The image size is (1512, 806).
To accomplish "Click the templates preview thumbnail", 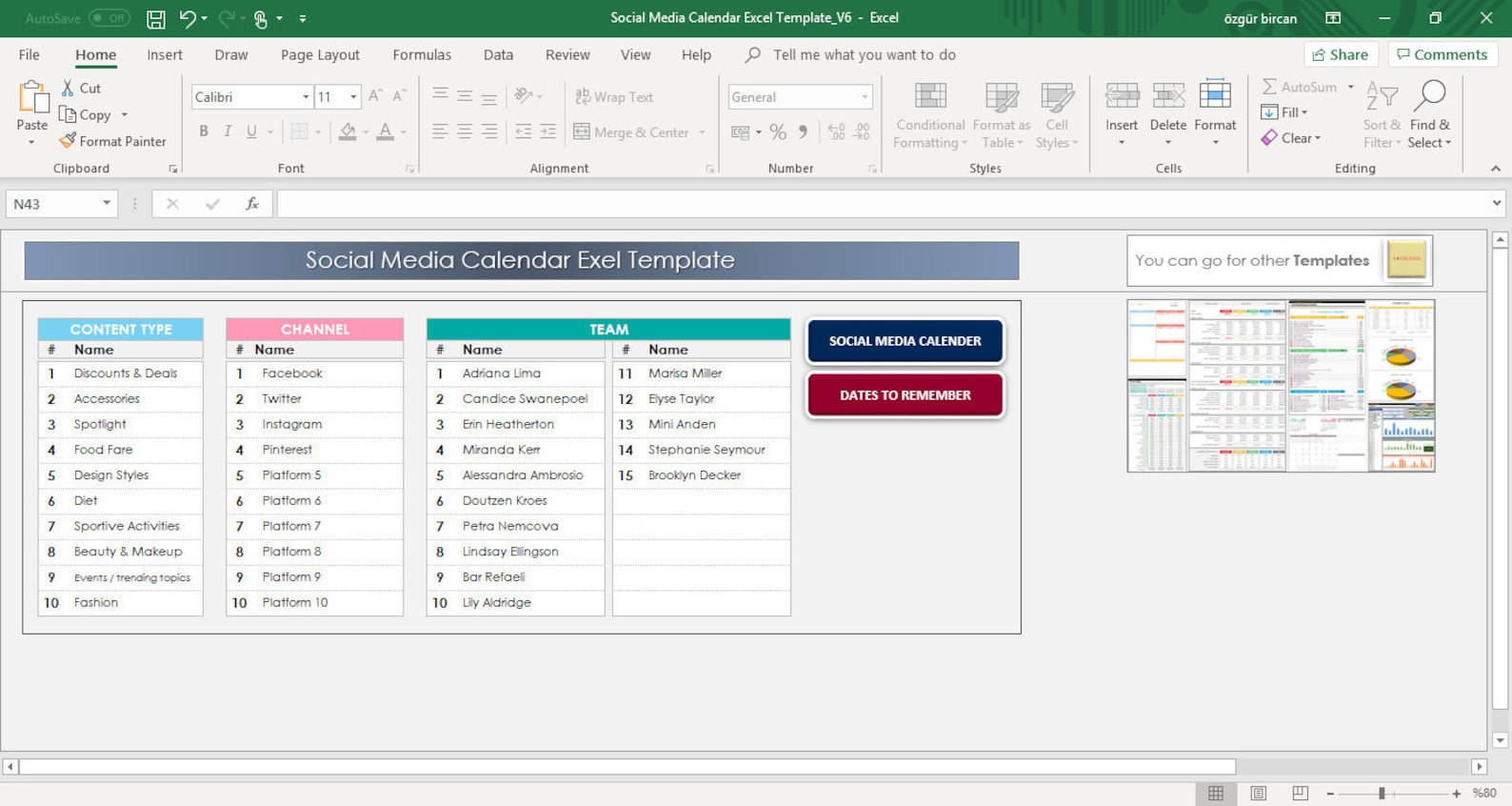I will pos(1281,386).
